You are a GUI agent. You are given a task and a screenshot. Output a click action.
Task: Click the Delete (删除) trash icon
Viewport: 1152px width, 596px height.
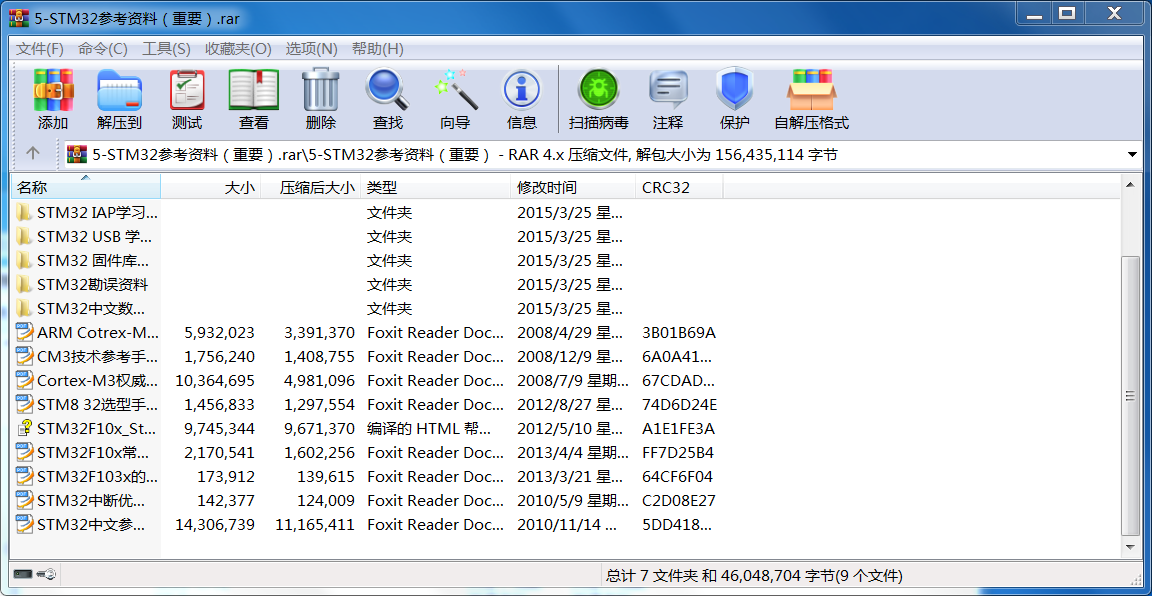point(320,90)
